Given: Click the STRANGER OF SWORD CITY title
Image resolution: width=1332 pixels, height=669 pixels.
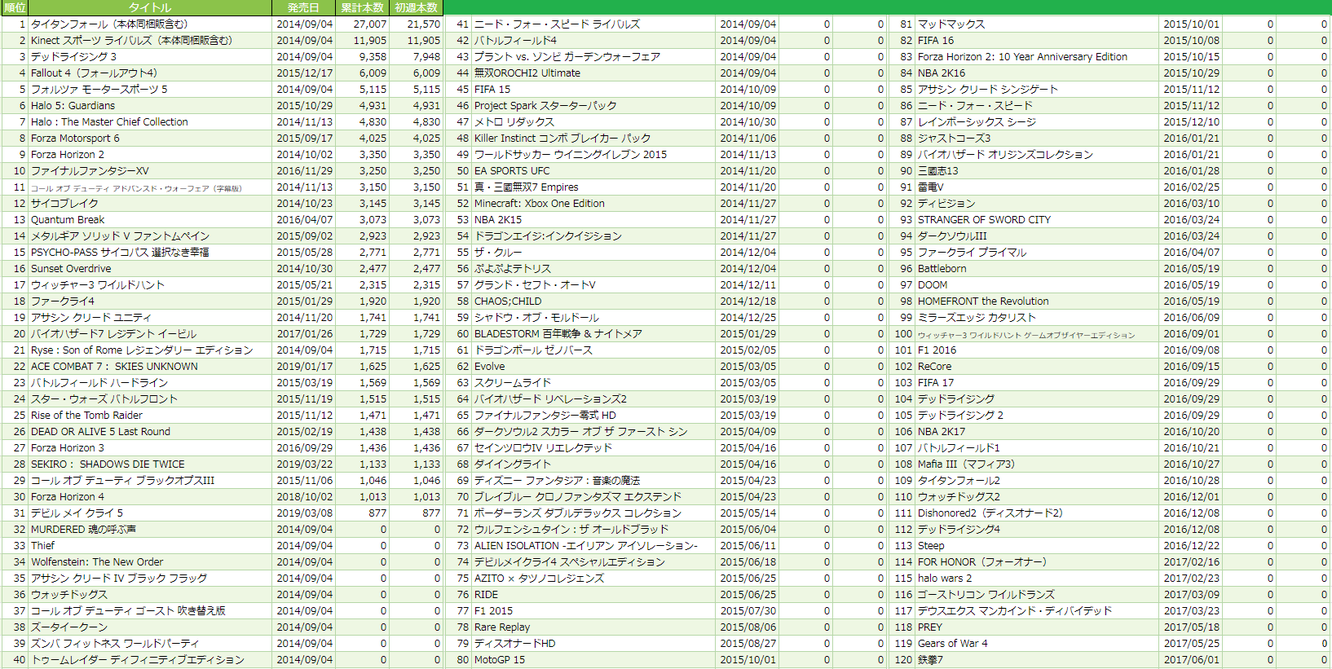Looking at the screenshot, I should [x=984, y=220].
